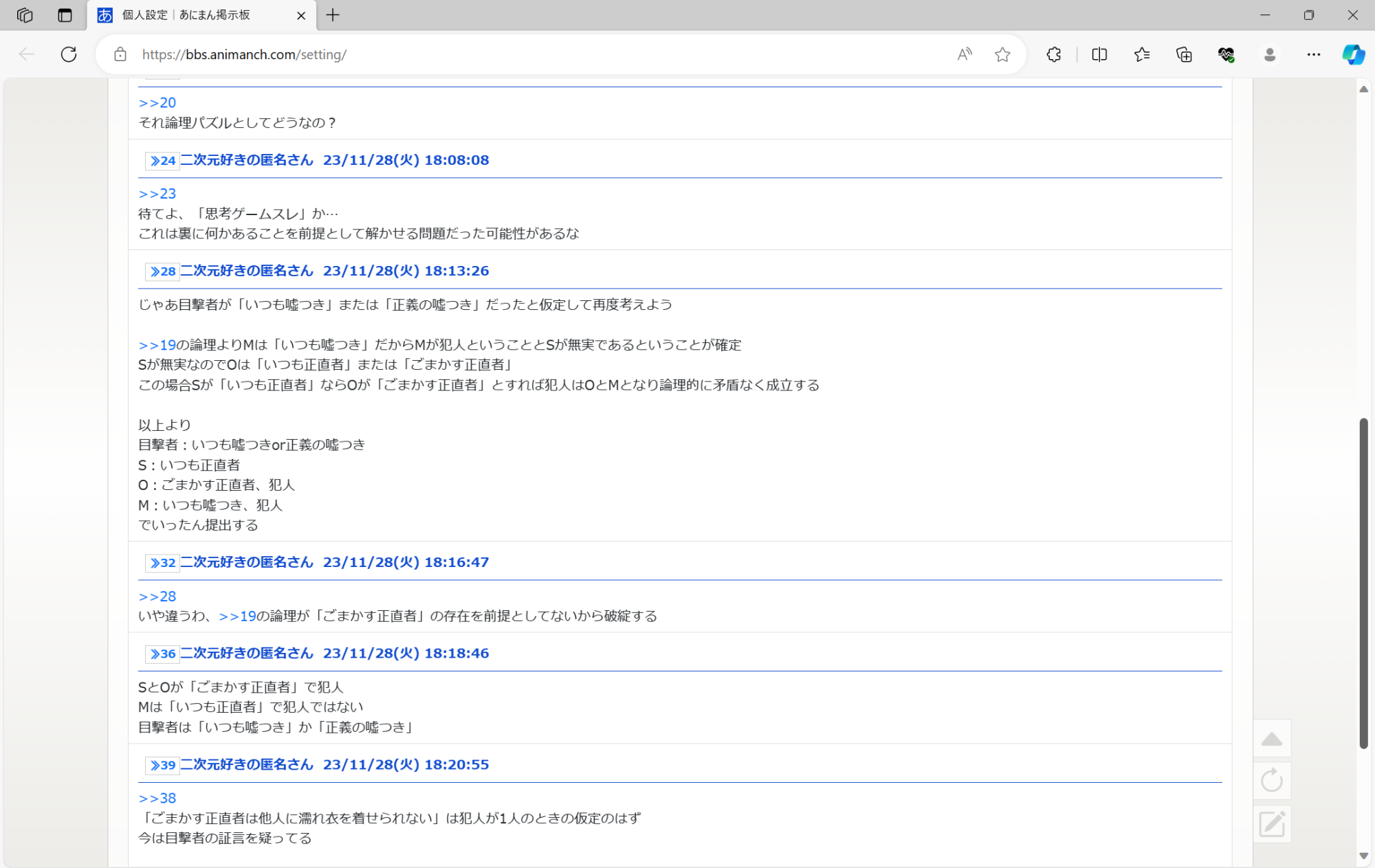1375x868 pixels.
Task: Click the page reload circular arrow button
Action: [1272, 781]
